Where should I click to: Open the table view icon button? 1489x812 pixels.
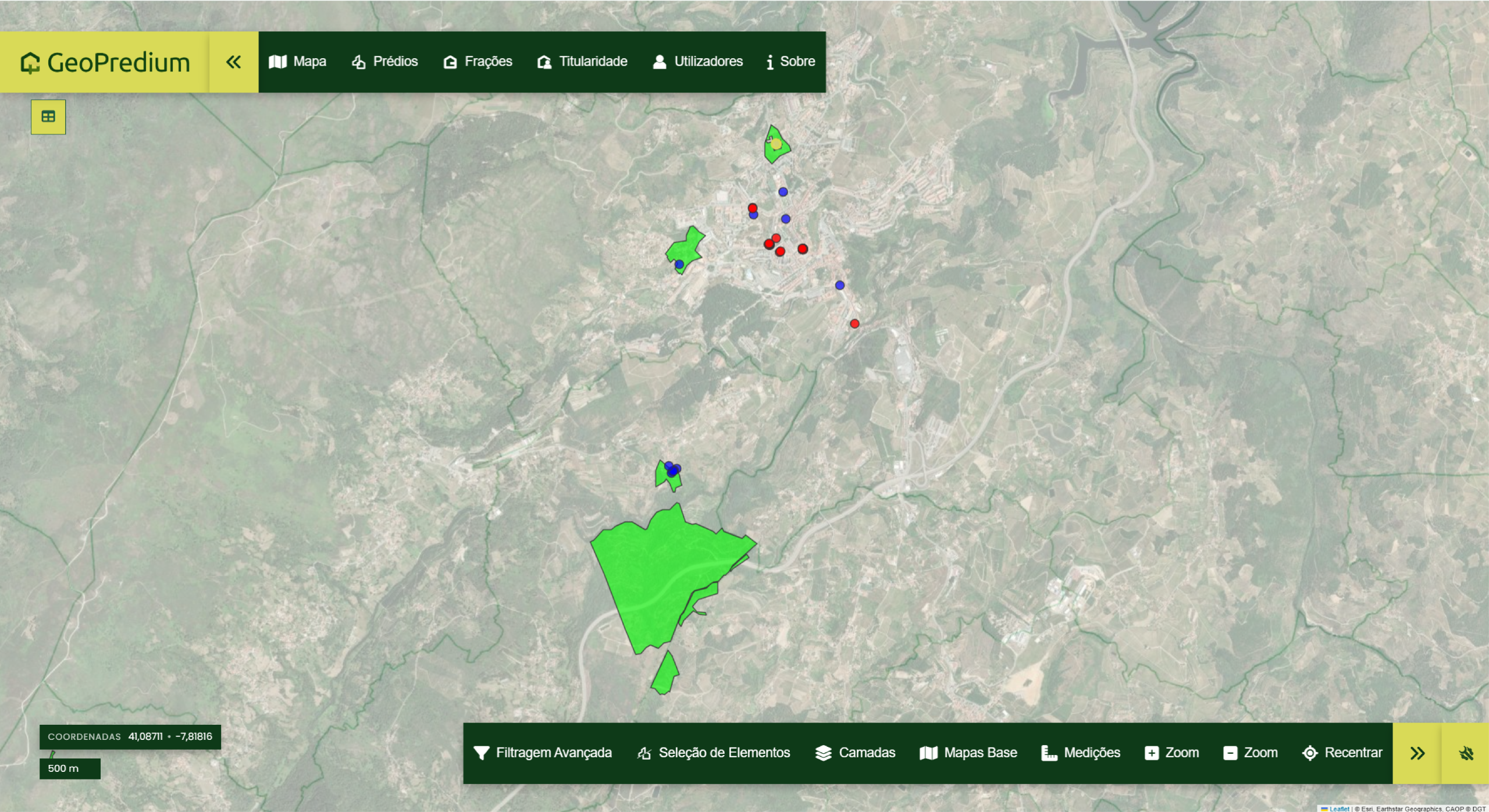pyautogui.click(x=48, y=117)
